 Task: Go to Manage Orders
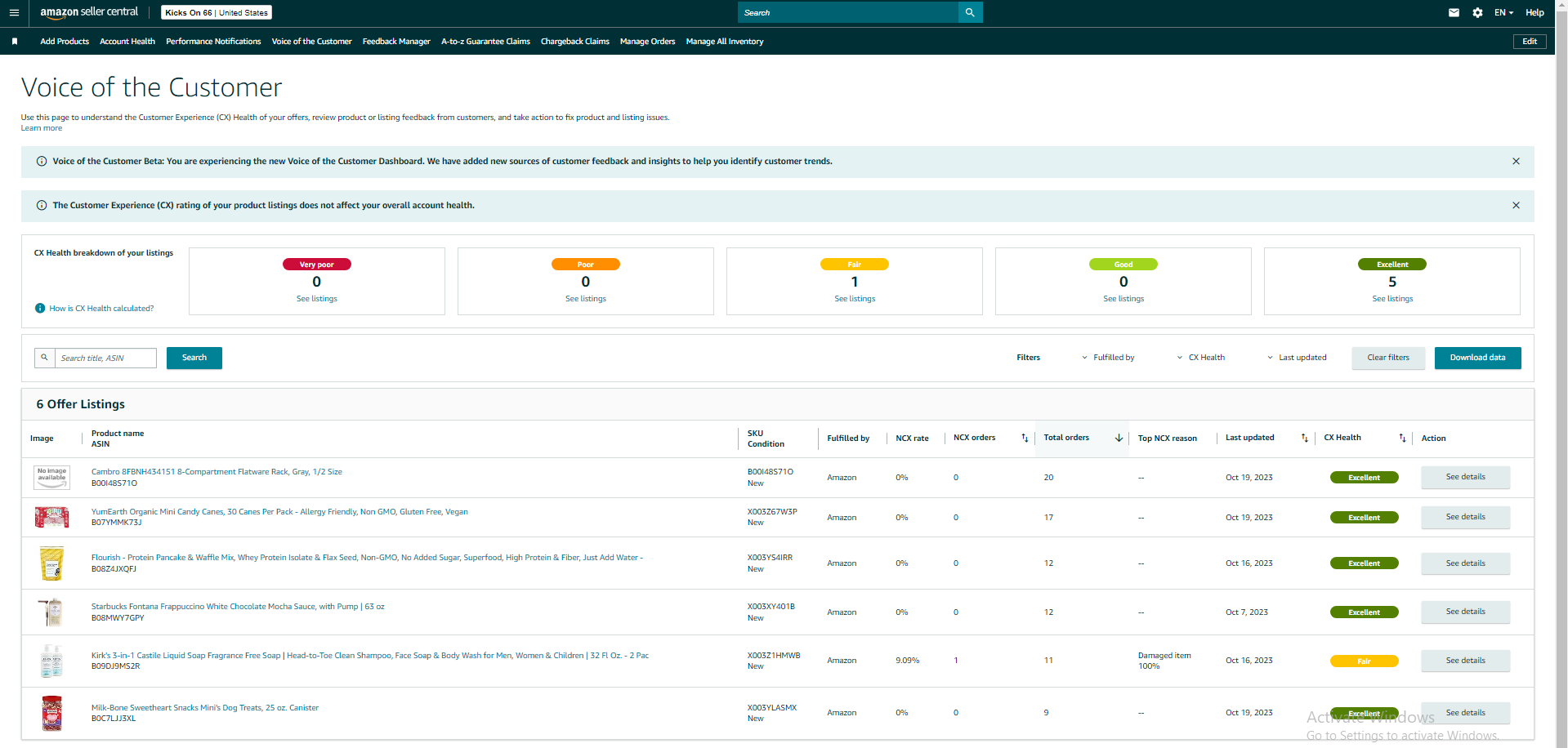[647, 42]
